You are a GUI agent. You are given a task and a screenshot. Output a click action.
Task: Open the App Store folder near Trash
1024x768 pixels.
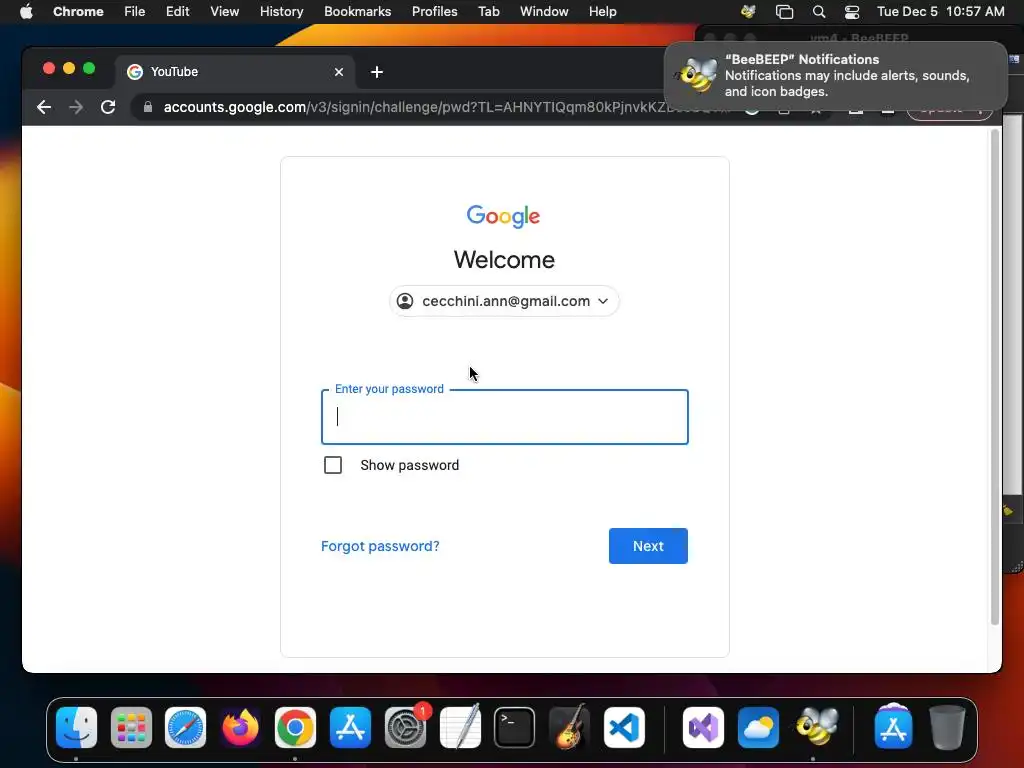893,726
